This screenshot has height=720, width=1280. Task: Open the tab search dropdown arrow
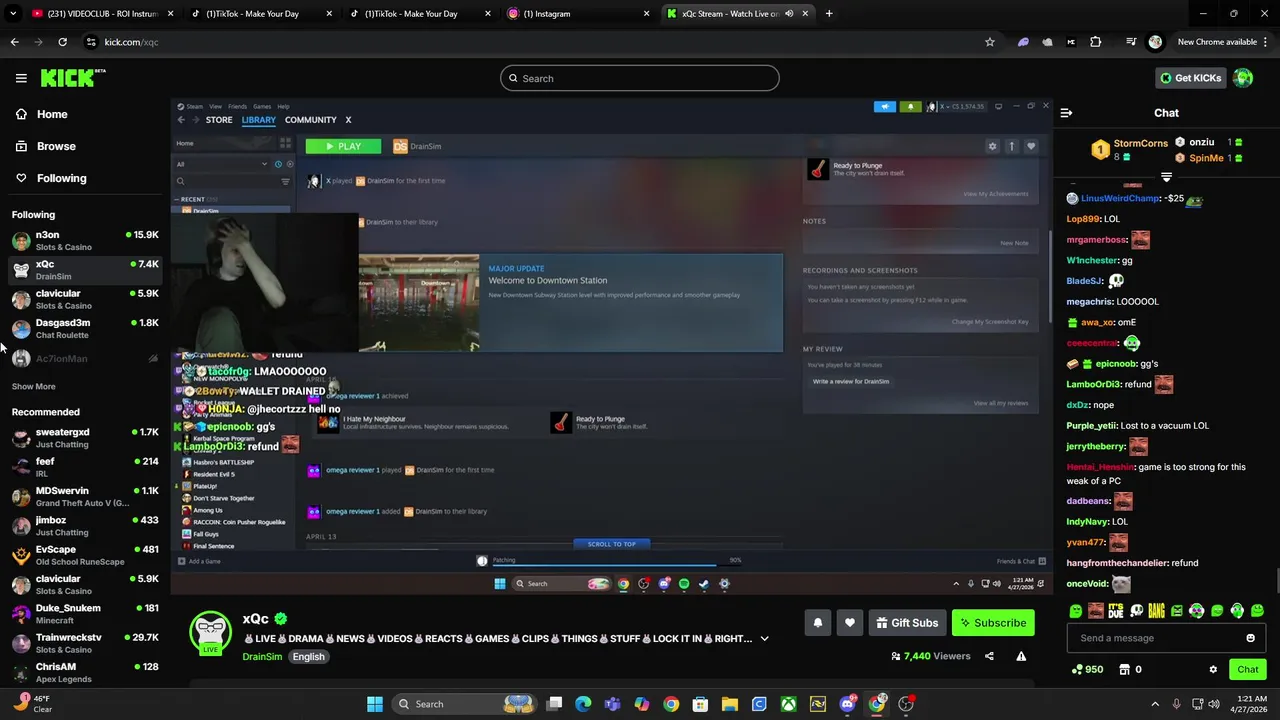(12, 14)
